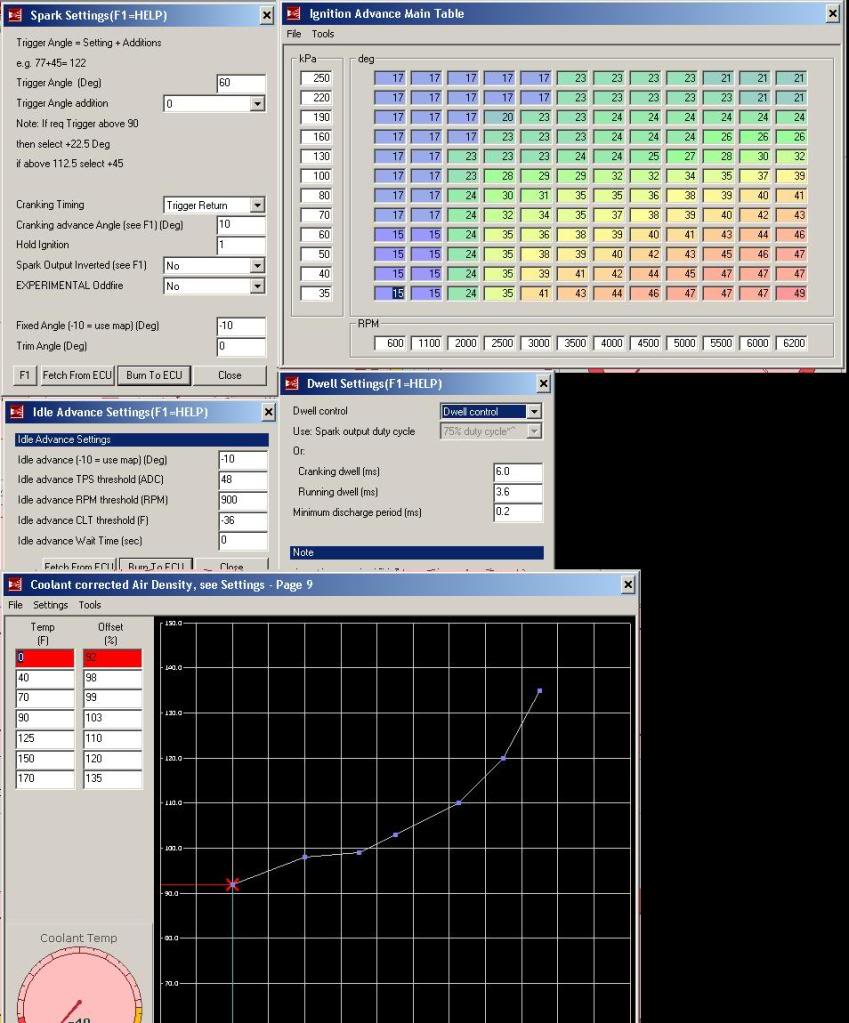849x1023 pixels.
Task: Close the Dwell Settings dialog
Action: (x=543, y=384)
